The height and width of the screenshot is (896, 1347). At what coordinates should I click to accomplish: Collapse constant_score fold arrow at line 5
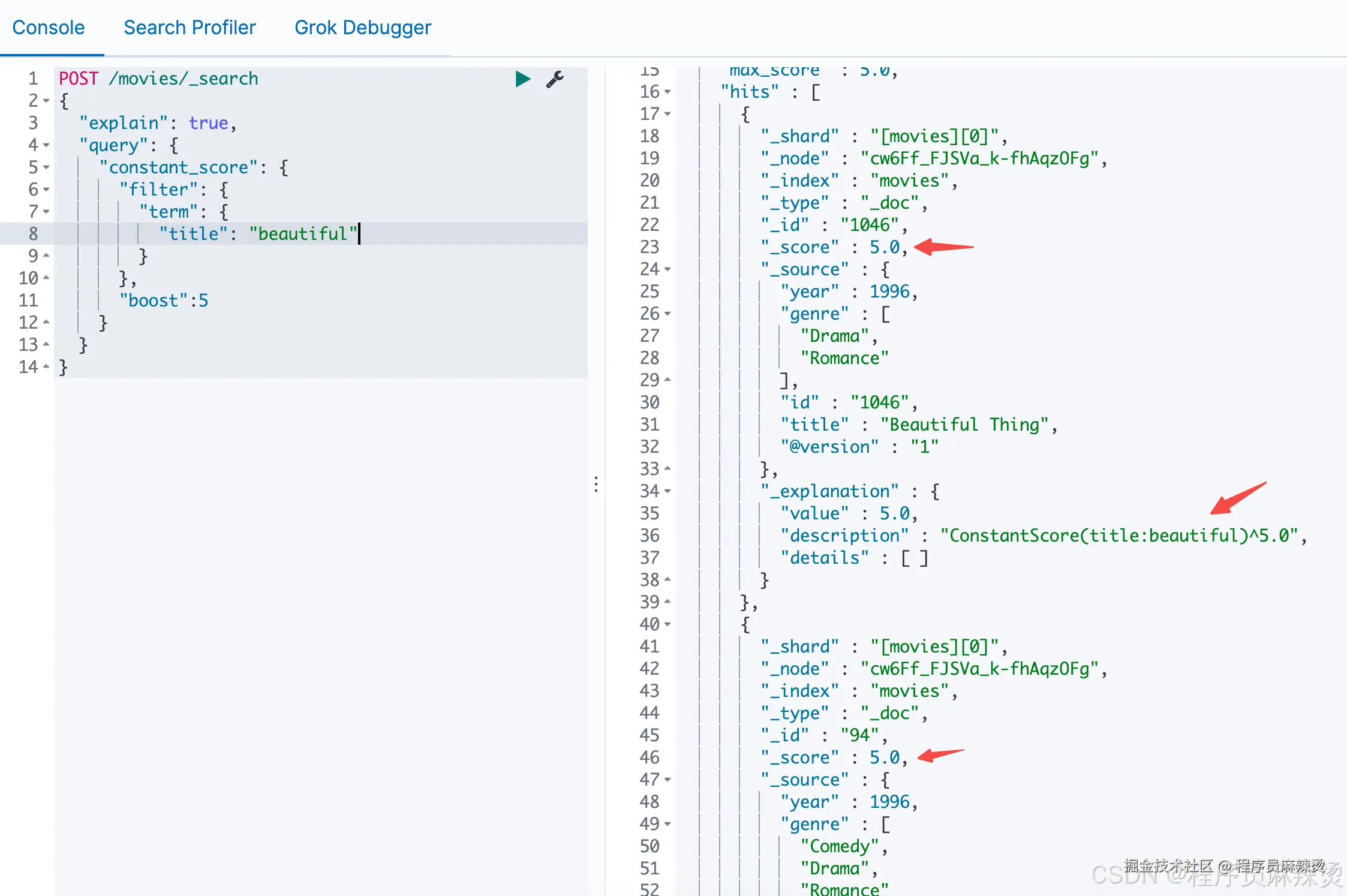47,167
